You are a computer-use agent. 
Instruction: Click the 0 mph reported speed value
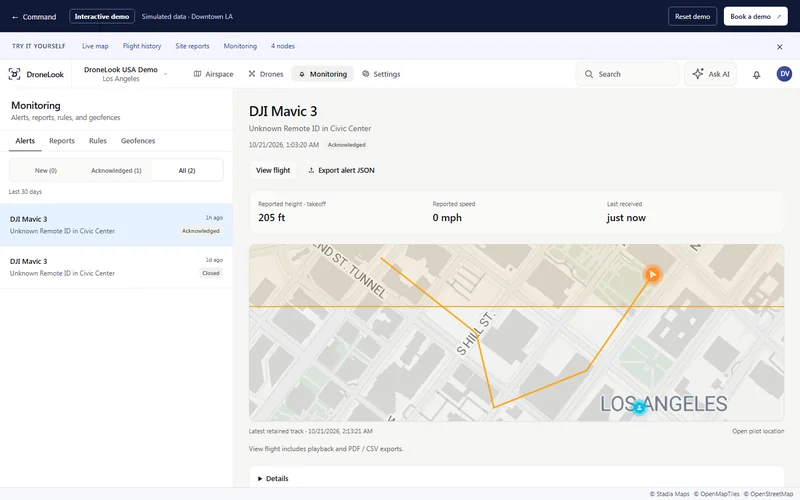tap(447, 218)
